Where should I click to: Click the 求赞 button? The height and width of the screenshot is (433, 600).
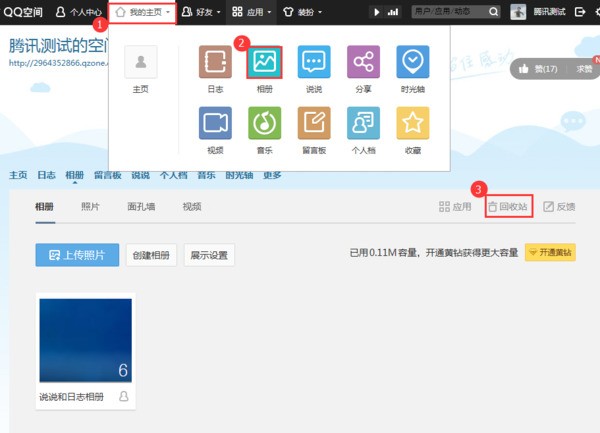tap(584, 69)
